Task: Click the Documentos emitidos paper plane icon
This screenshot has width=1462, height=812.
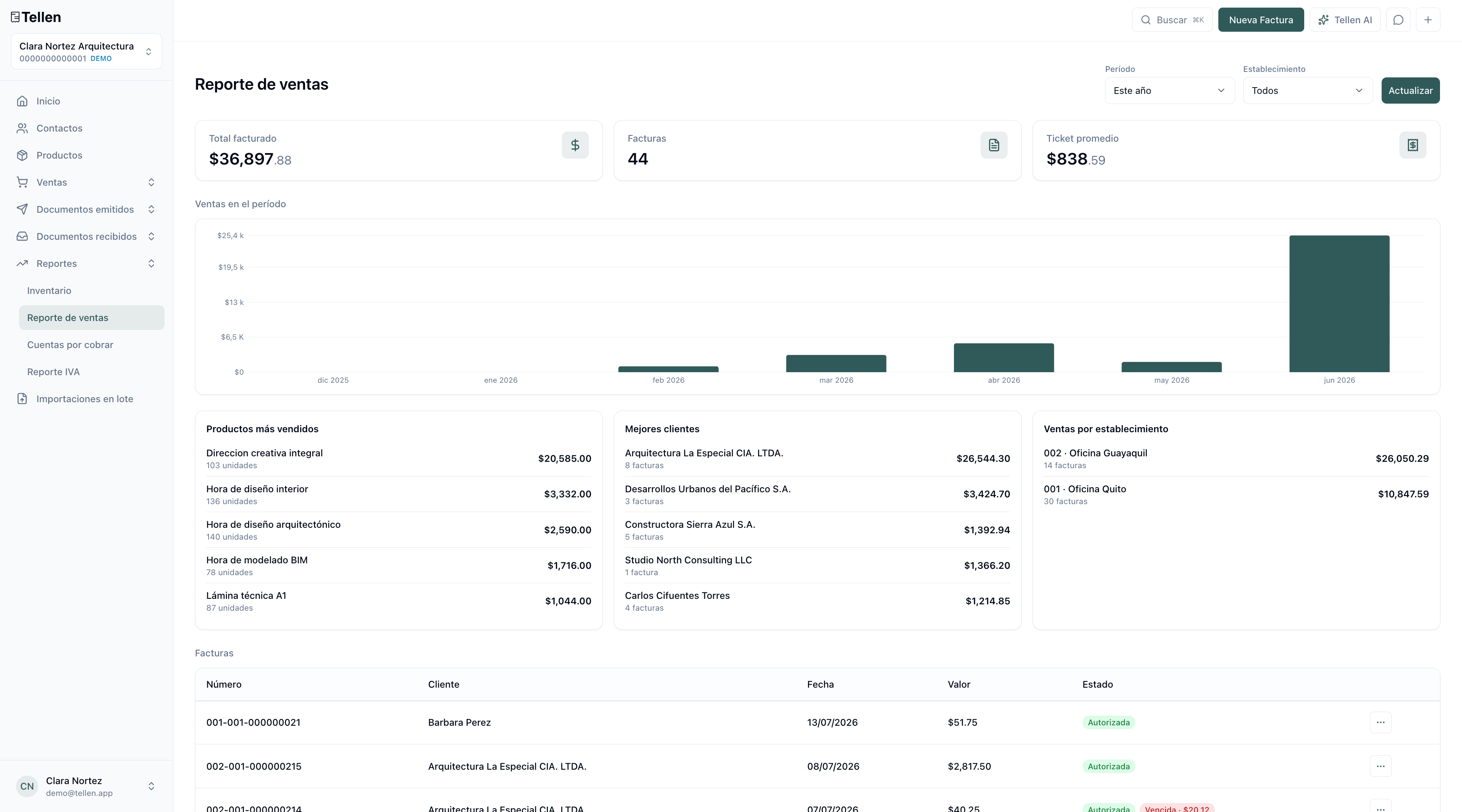Action: click(x=22, y=209)
